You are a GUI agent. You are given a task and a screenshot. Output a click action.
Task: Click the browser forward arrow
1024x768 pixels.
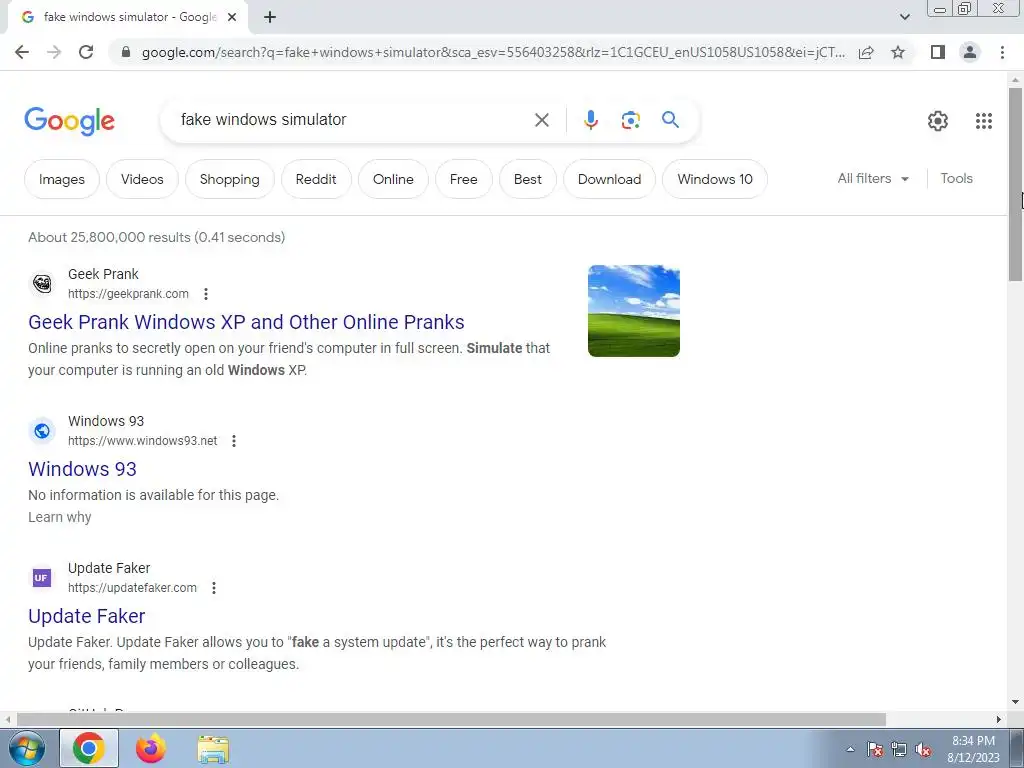pos(54,52)
